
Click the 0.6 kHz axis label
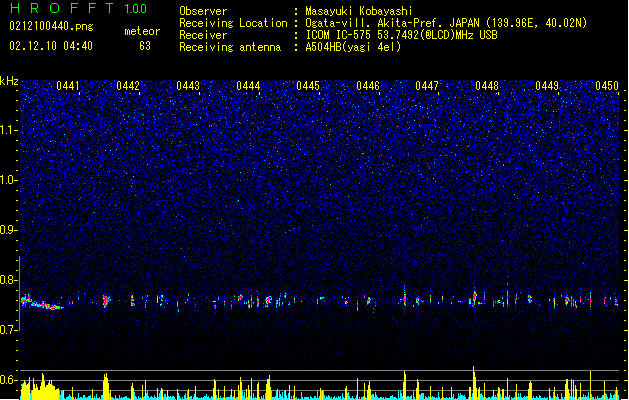coord(9,379)
